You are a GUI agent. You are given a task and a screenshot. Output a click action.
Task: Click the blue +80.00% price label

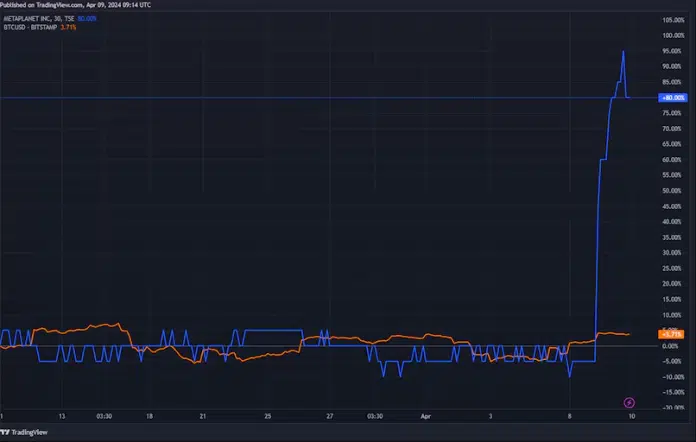click(x=671, y=98)
